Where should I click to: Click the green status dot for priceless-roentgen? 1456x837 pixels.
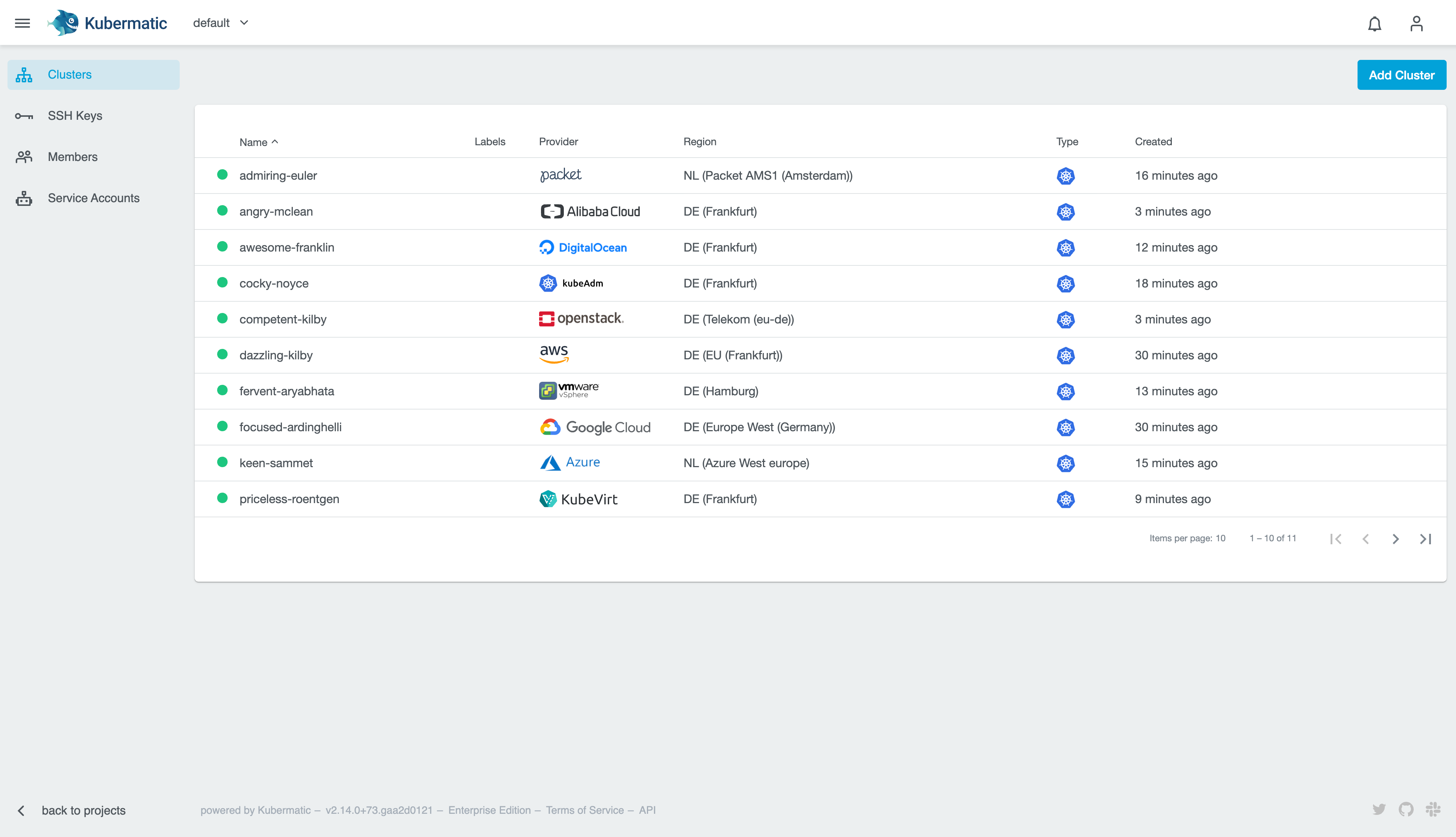click(x=222, y=498)
